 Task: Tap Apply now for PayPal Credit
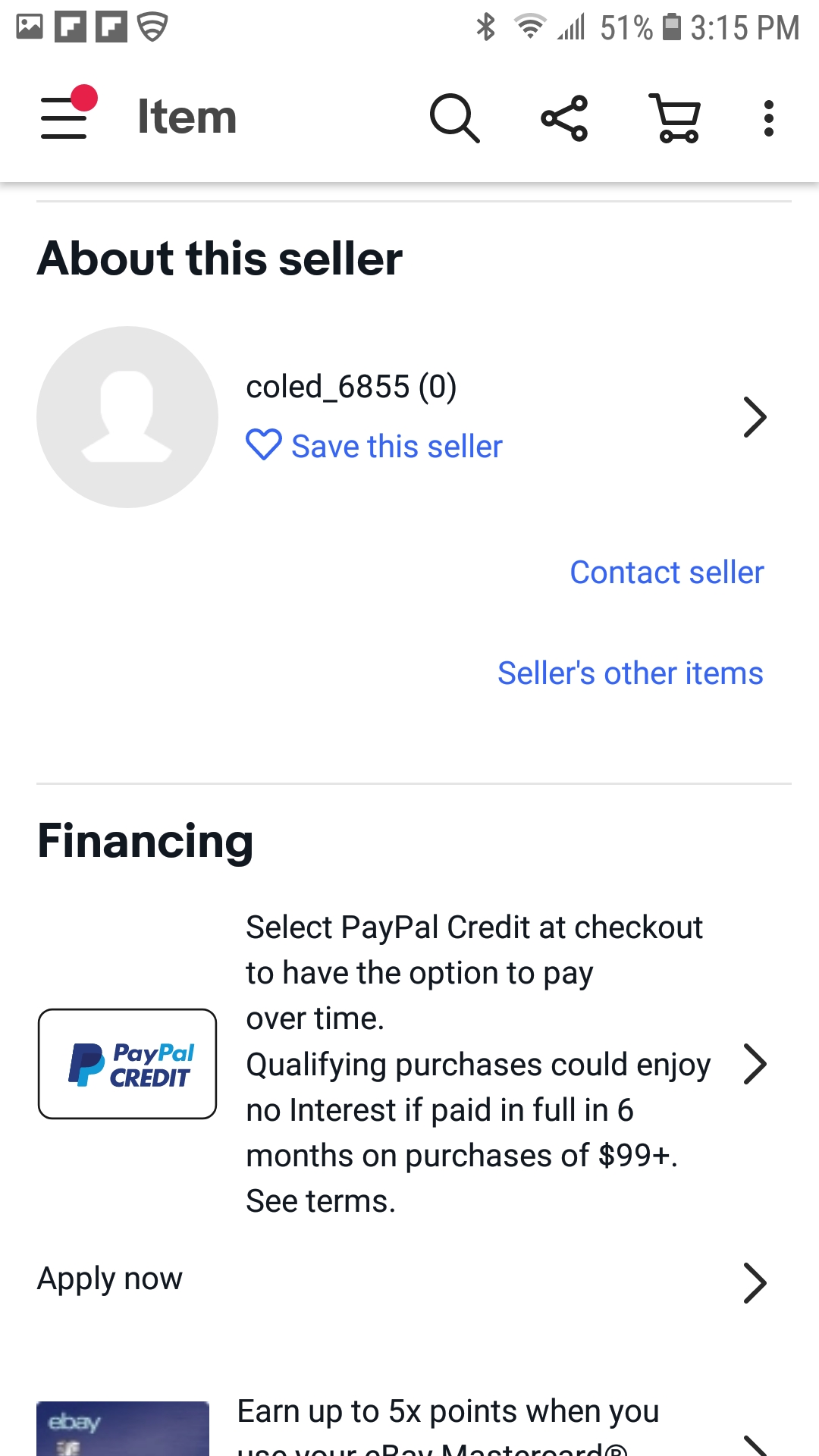[111, 1279]
